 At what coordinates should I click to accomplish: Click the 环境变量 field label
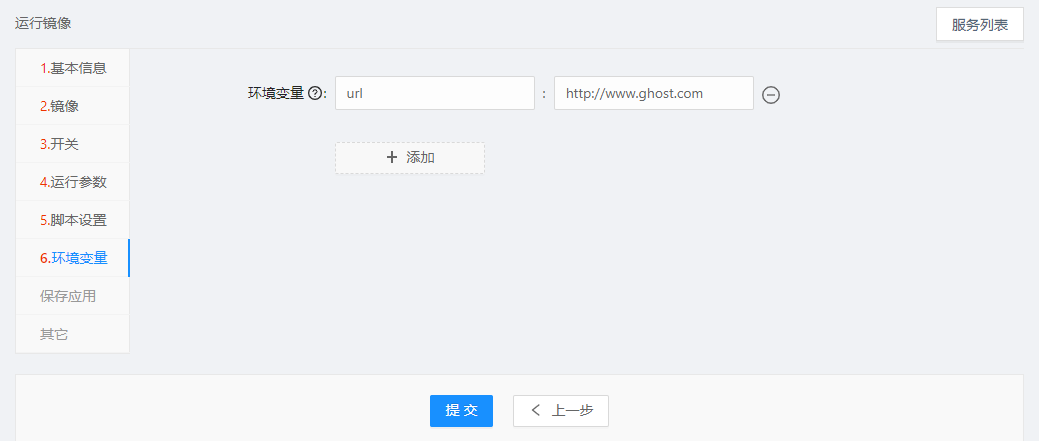[276, 93]
